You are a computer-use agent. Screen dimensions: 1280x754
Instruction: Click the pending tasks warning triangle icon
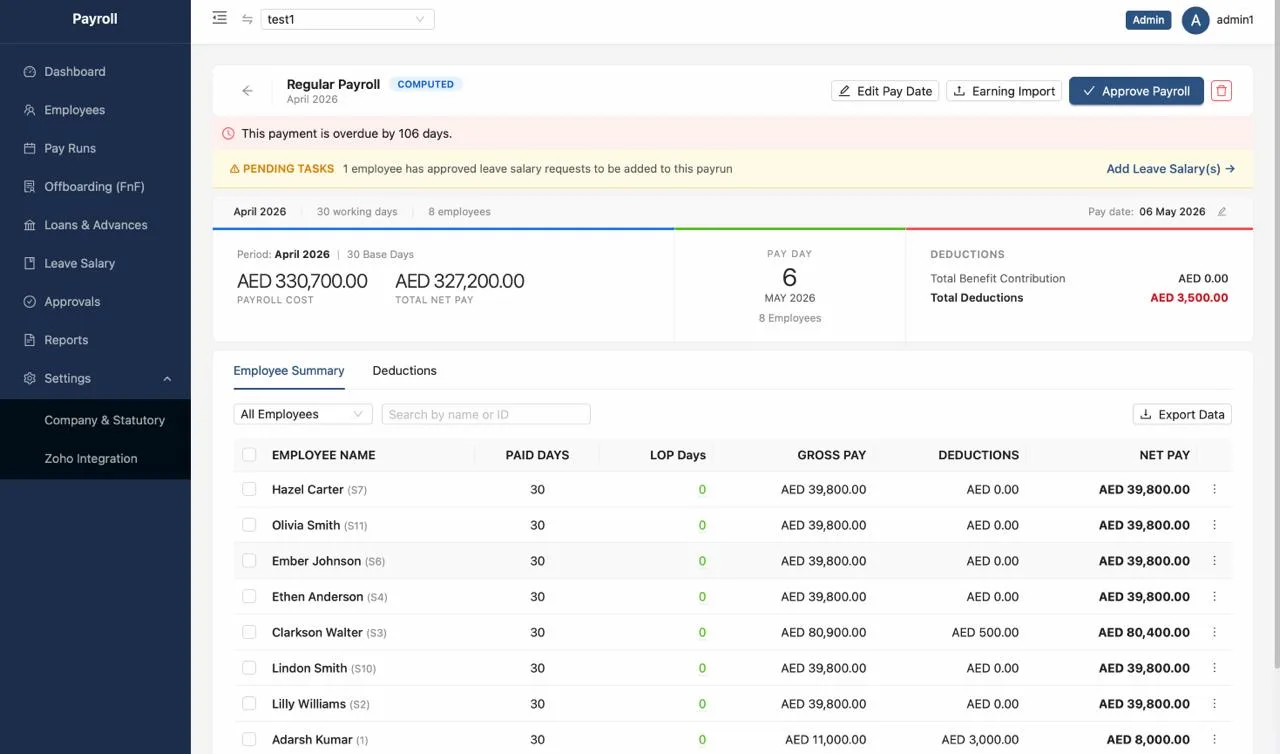[x=235, y=169]
